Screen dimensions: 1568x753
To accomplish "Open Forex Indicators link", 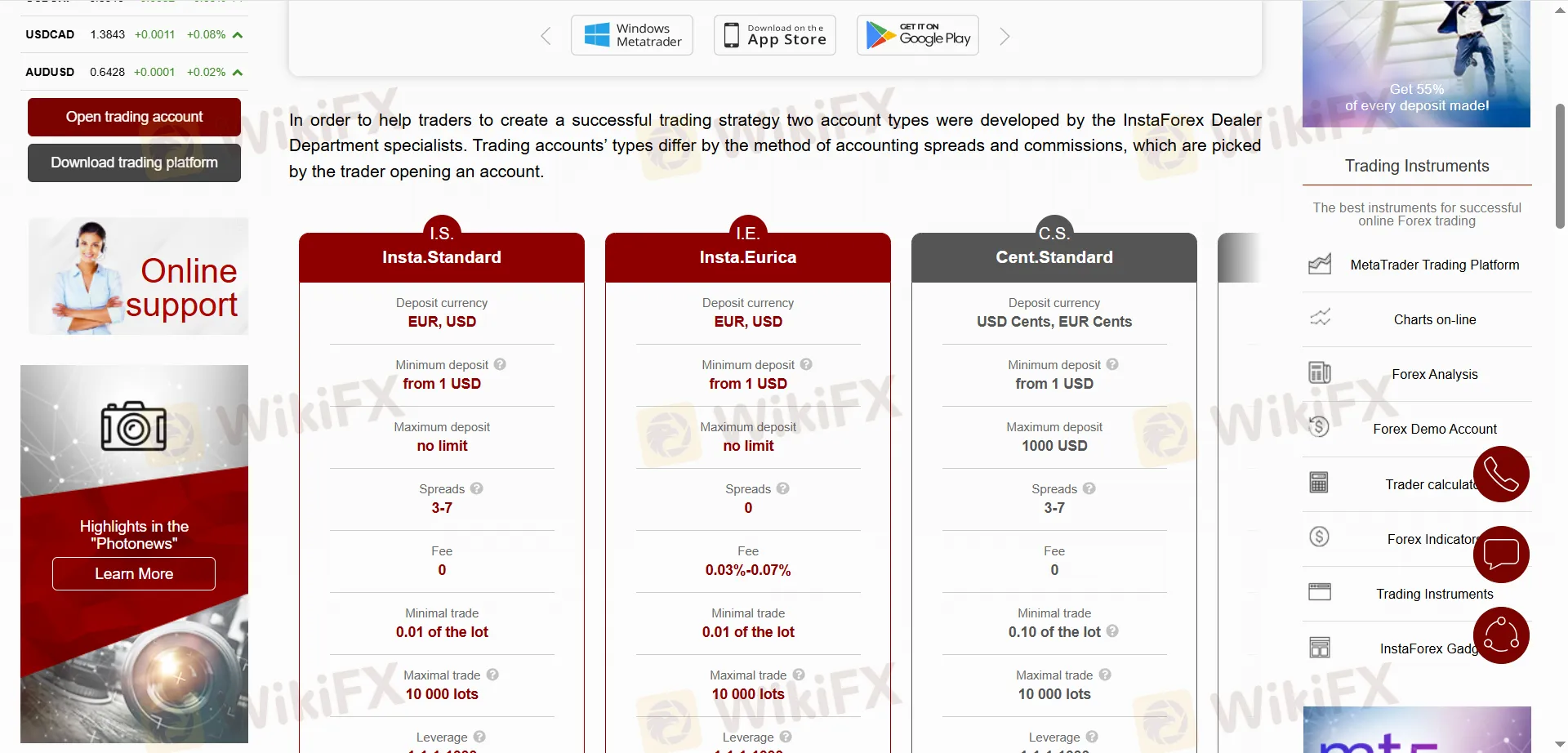I will [1432, 539].
